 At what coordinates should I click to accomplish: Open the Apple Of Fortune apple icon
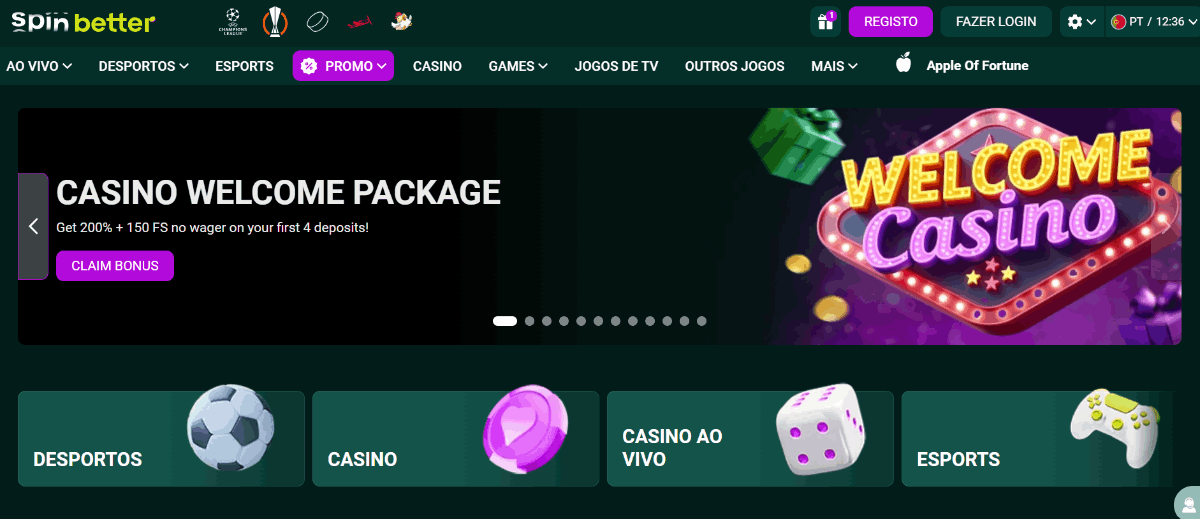point(904,64)
